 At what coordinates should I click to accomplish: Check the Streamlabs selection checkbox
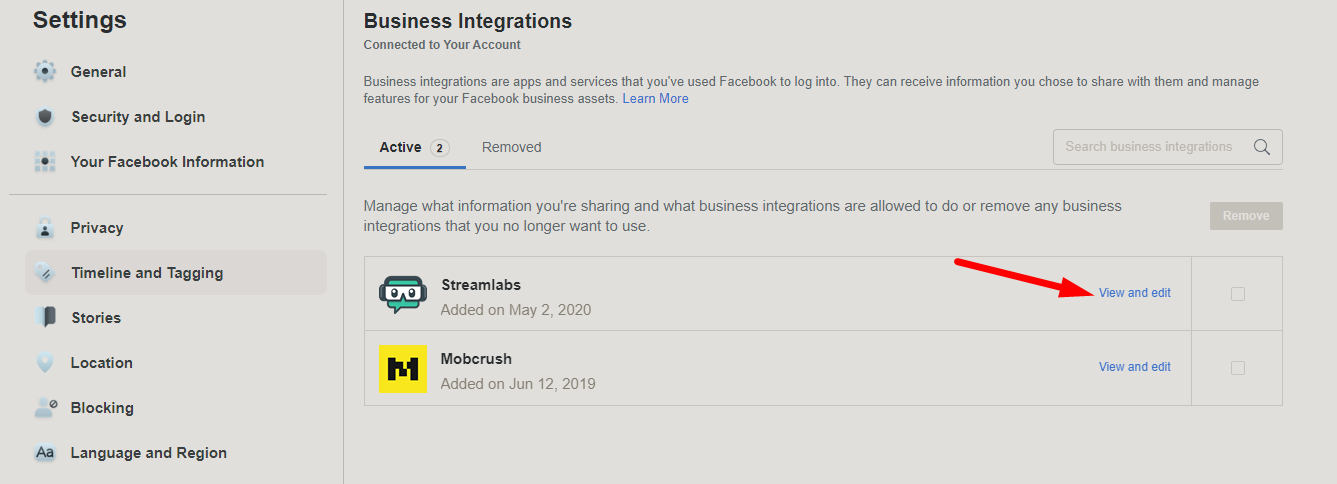[x=1238, y=294]
